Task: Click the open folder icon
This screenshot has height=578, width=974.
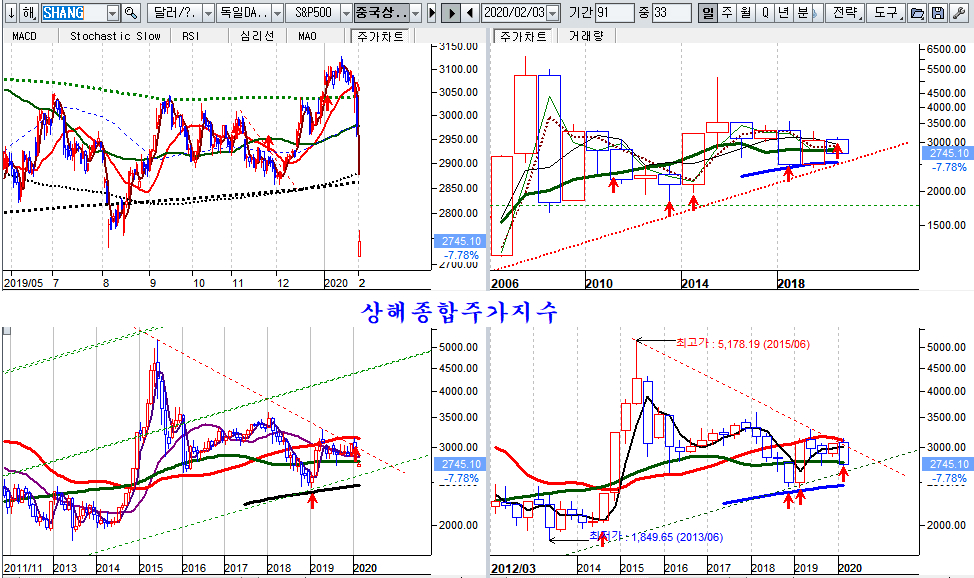Action: (x=917, y=12)
